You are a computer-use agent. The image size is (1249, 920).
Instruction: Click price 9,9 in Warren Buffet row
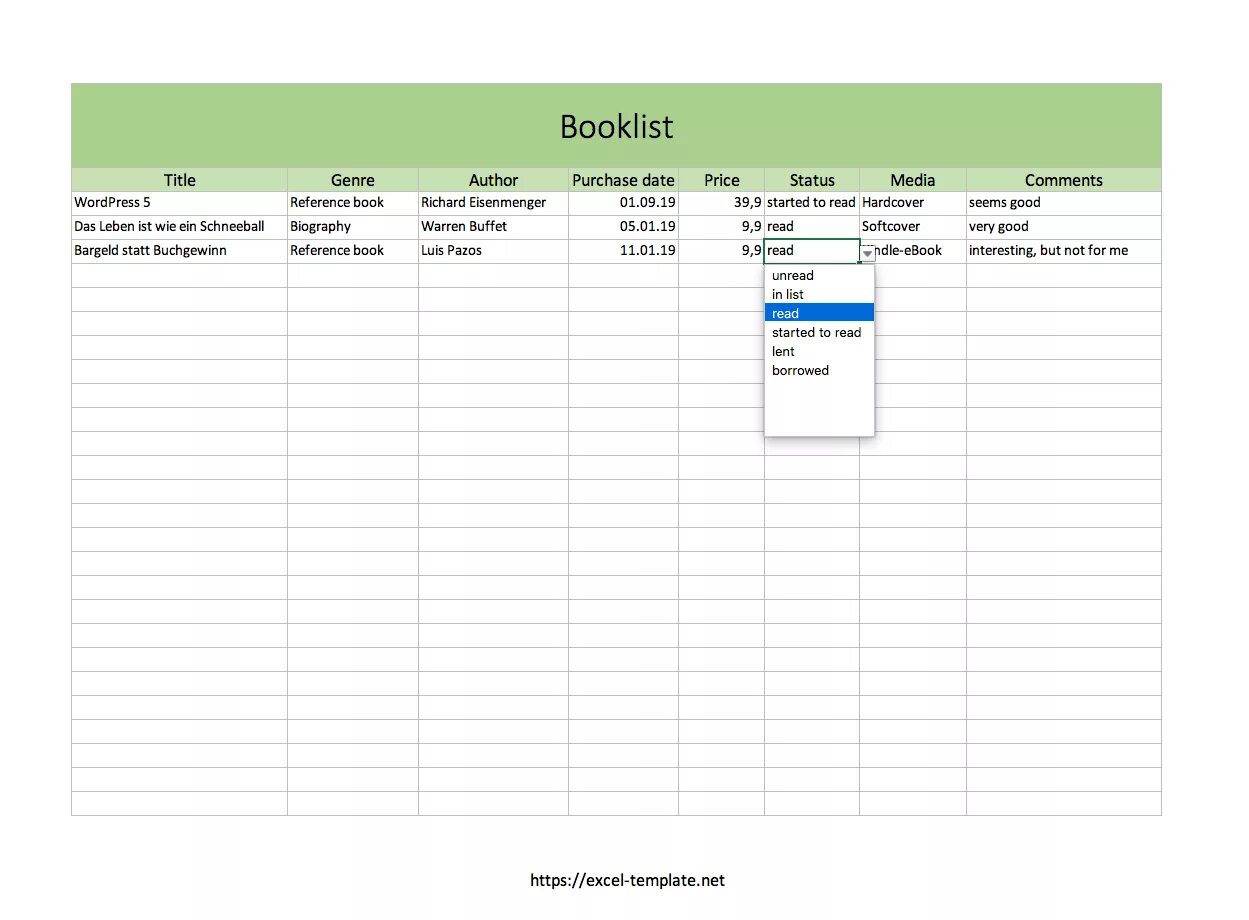(722, 227)
